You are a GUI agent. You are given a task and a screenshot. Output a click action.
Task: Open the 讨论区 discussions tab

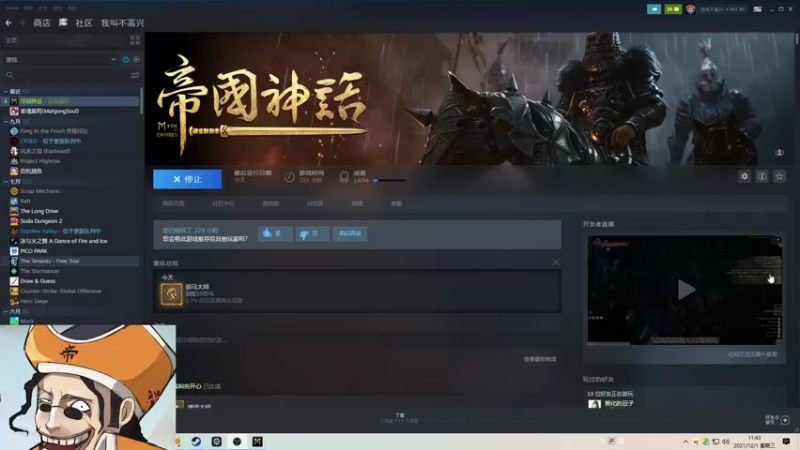[x=315, y=204]
